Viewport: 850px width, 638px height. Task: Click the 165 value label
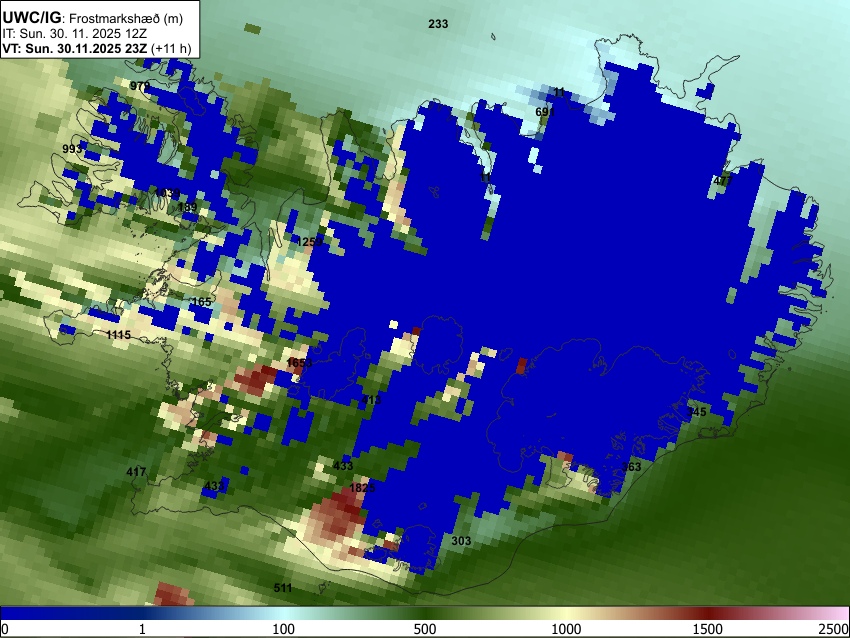coord(202,302)
